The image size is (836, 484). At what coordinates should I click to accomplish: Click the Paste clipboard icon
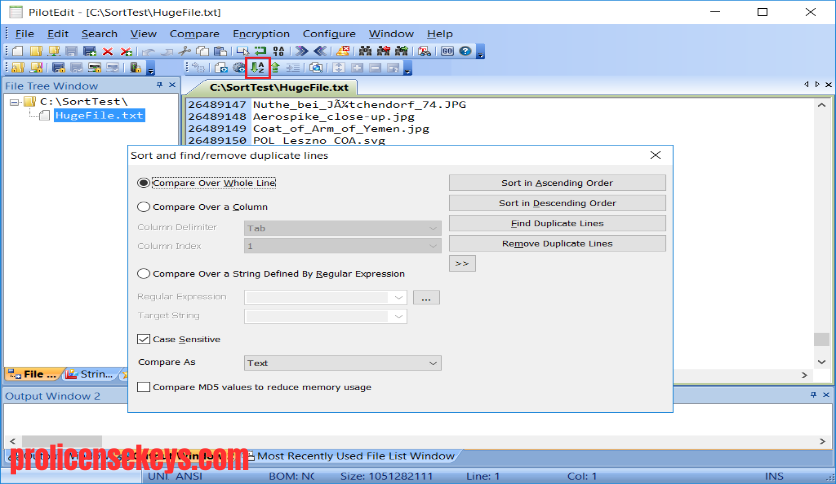[220, 51]
